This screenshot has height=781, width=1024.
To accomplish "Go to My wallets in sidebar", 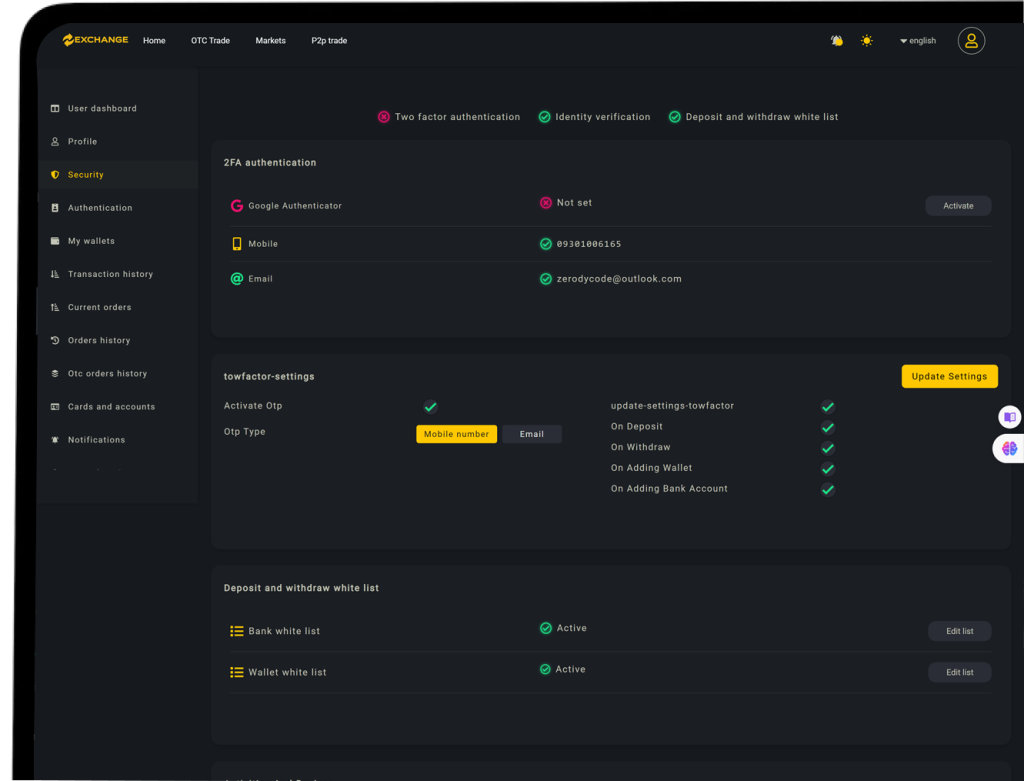I will pos(91,241).
